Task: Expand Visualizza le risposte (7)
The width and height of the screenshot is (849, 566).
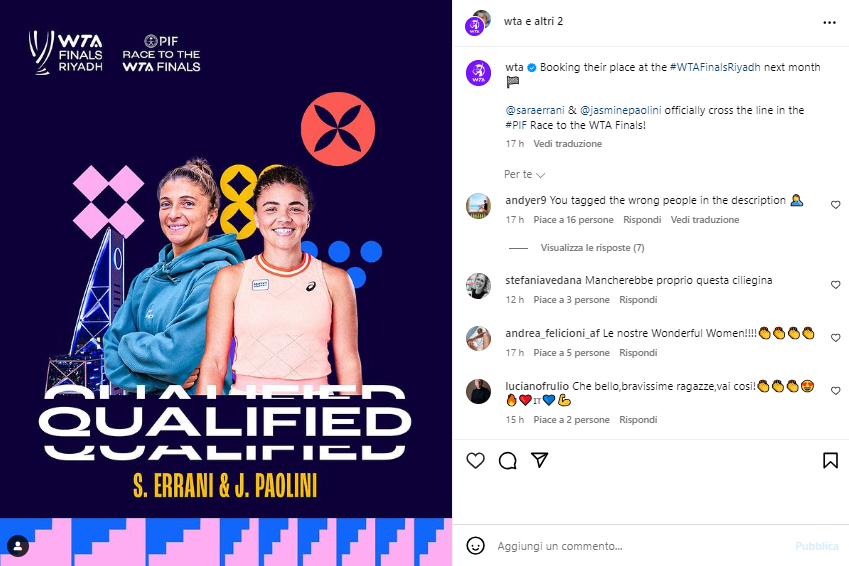Action: (x=592, y=248)
